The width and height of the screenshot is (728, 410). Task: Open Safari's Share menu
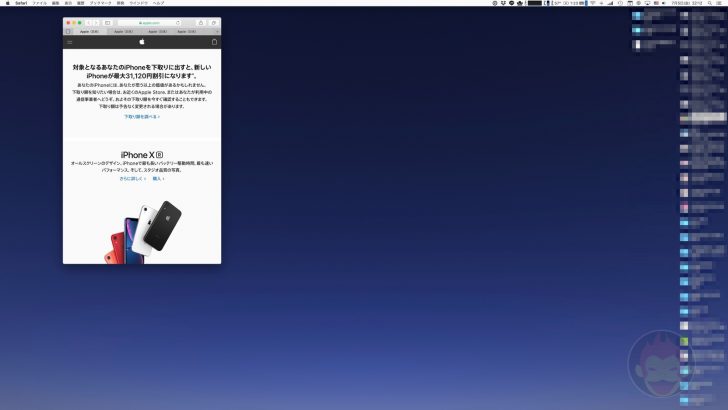(201, 23)
